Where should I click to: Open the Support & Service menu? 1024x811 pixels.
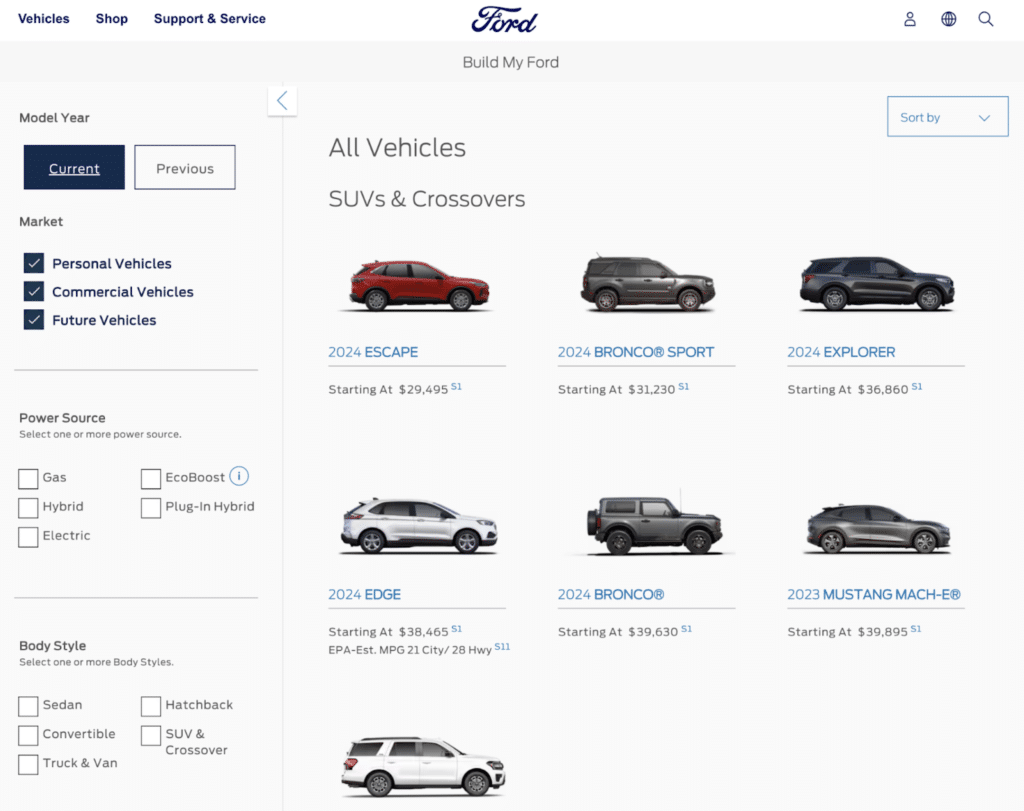[x=209, y=18]
